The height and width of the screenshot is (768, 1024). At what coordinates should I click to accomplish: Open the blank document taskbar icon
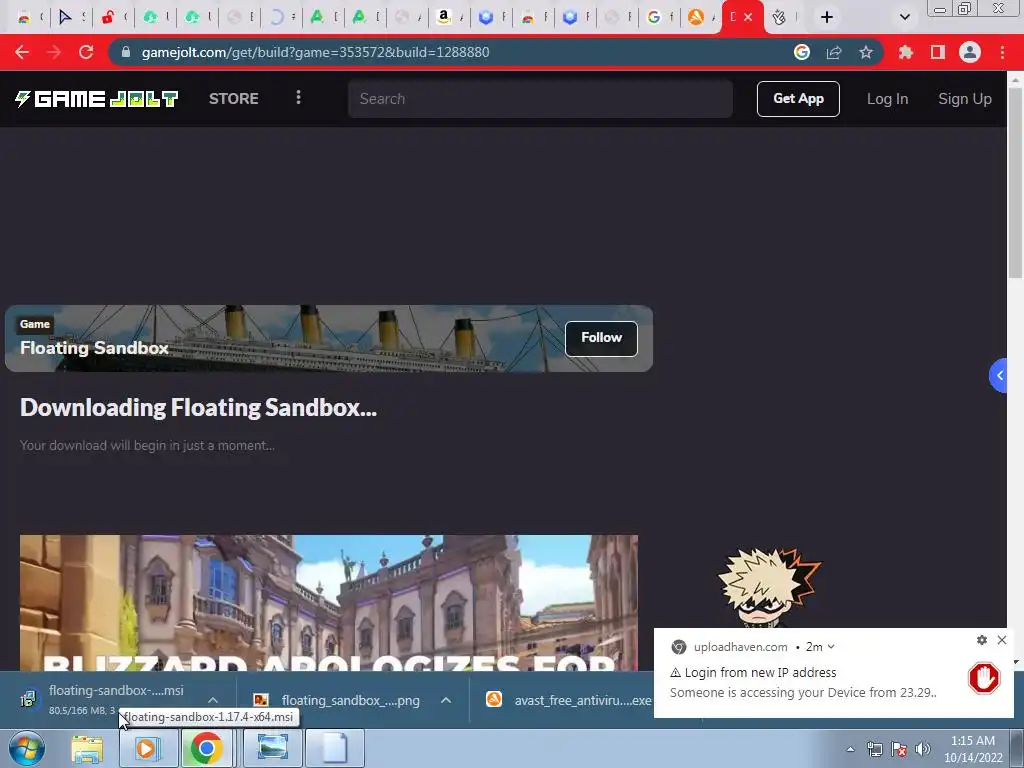[334, 748]
